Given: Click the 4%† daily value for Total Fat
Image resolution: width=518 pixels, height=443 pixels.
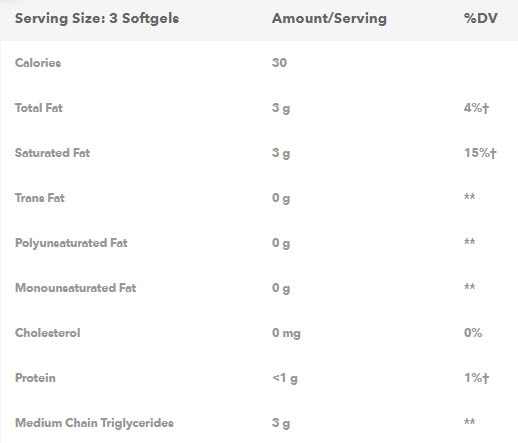Looking at the screenshot, I should [x=476, y=108].
